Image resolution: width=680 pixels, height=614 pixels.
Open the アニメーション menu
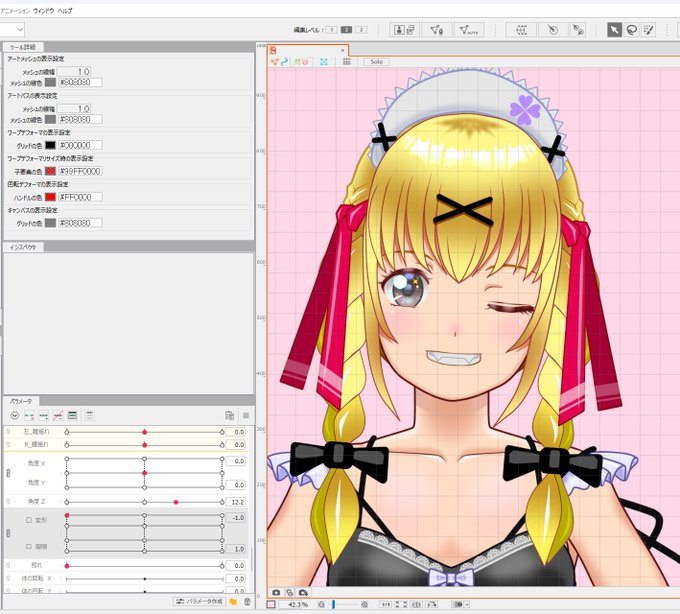click(x=15, y=11)
